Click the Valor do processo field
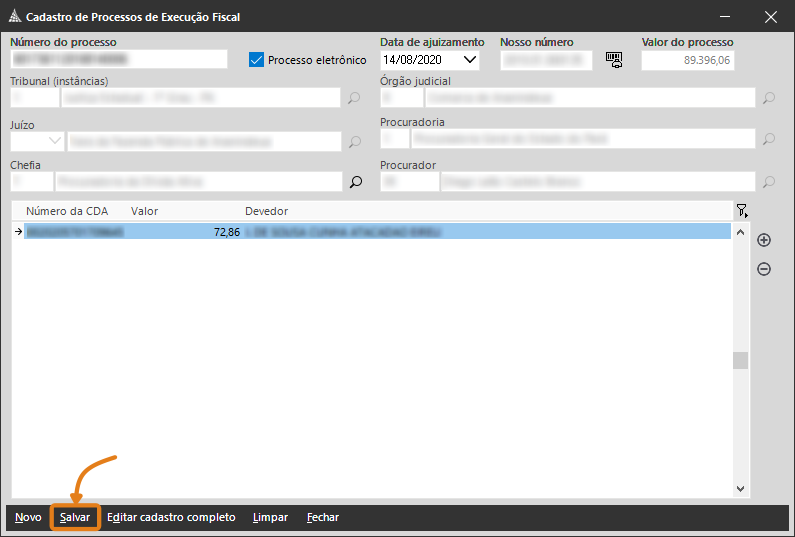Image resolution: width=795 pixels, height=537 pixels. click(687, 60)
